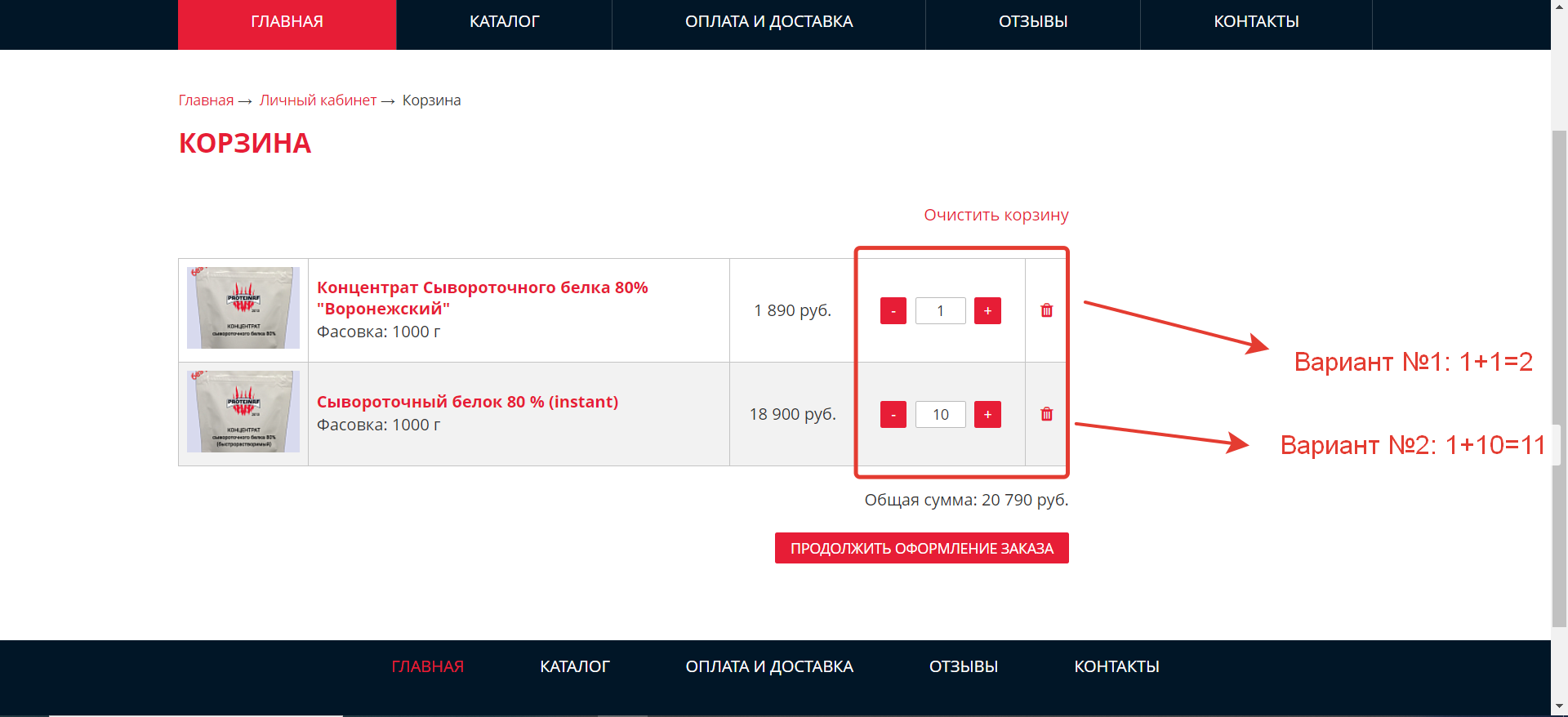Click Очистить корзину link

996,215
